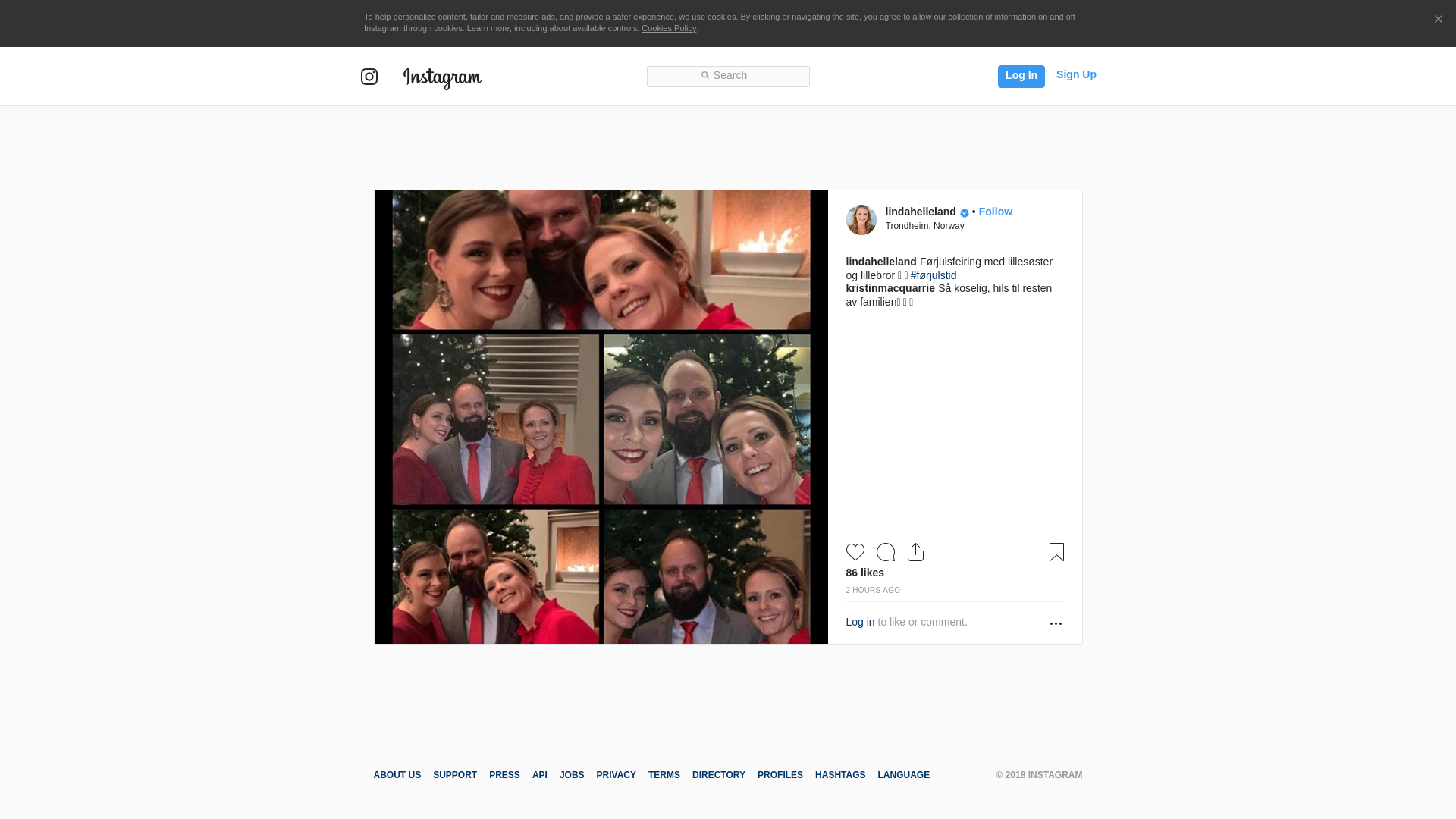Click the verified badge next to lindahelleland
Image resolution: width=1456 pixels, height=819 pixels.
965,213
